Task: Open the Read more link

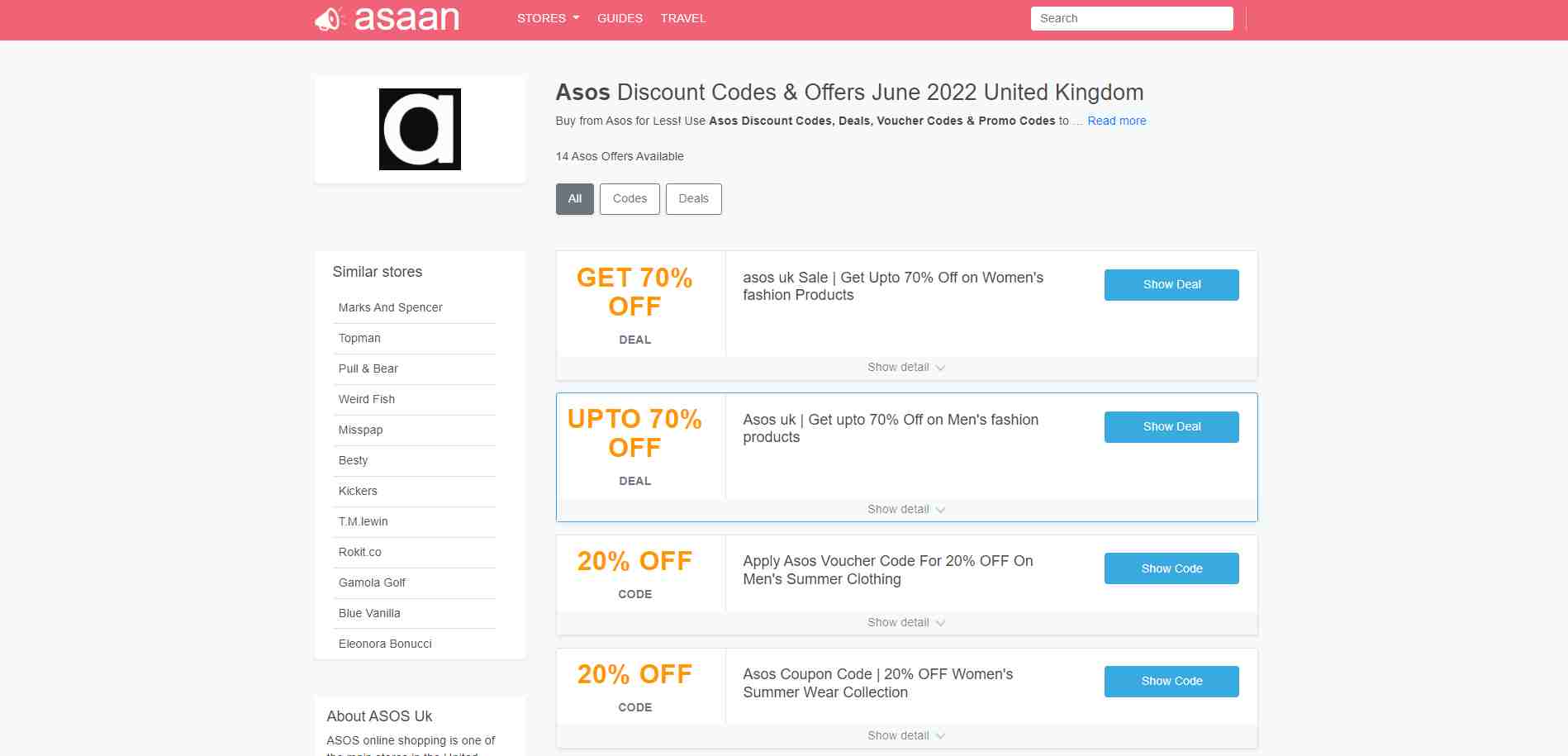Action: coord(1116,121)
